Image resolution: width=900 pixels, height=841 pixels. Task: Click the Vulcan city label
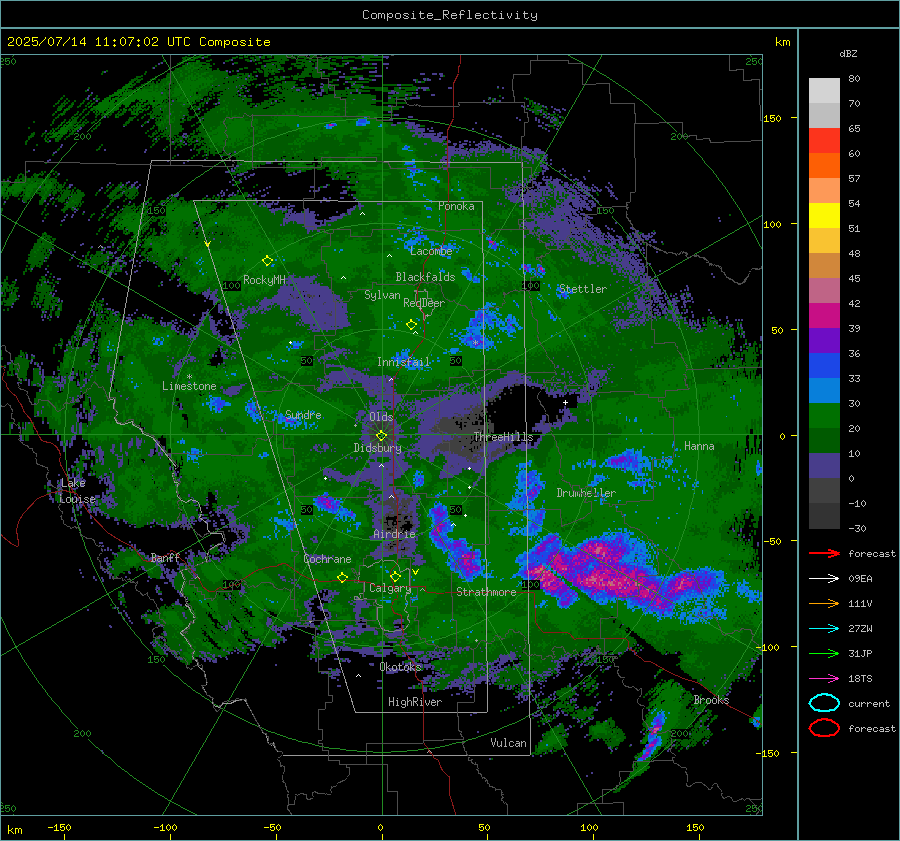click(x=508, y=742)
